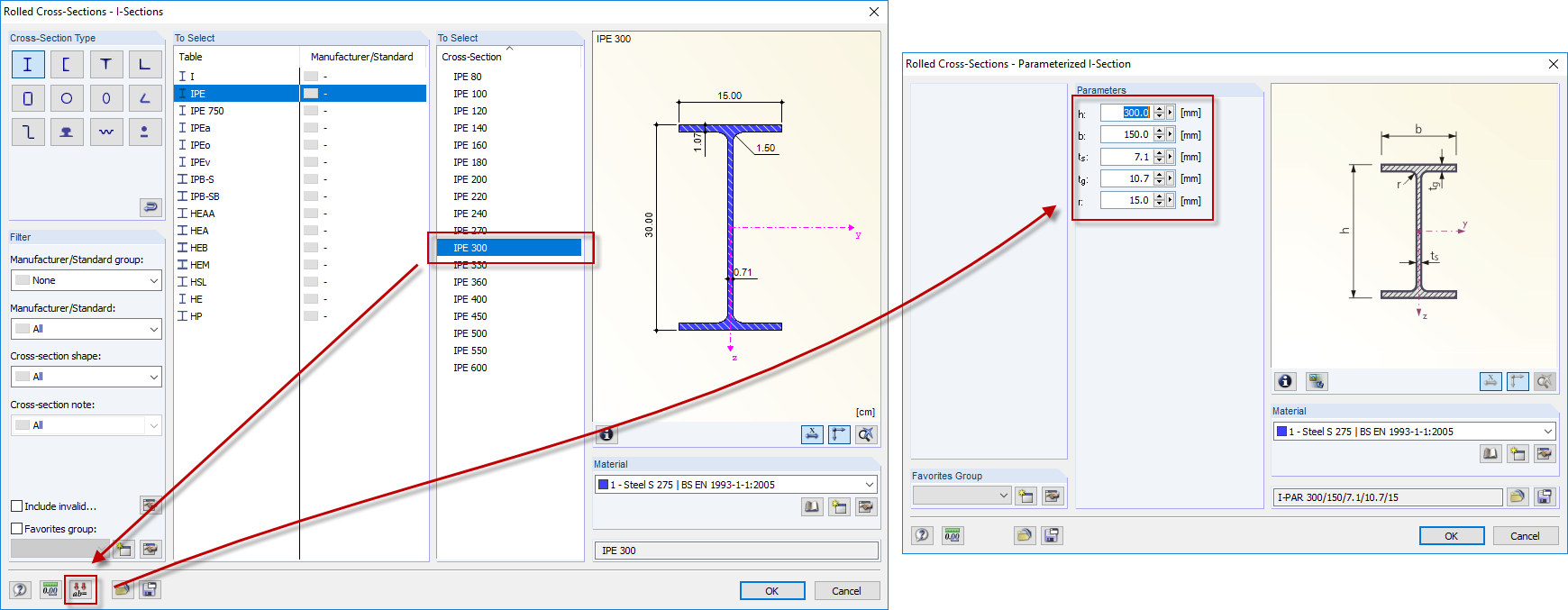Select IPE 300 in cross-section list
The image size is (1568, 610).
tap(509, 248)
